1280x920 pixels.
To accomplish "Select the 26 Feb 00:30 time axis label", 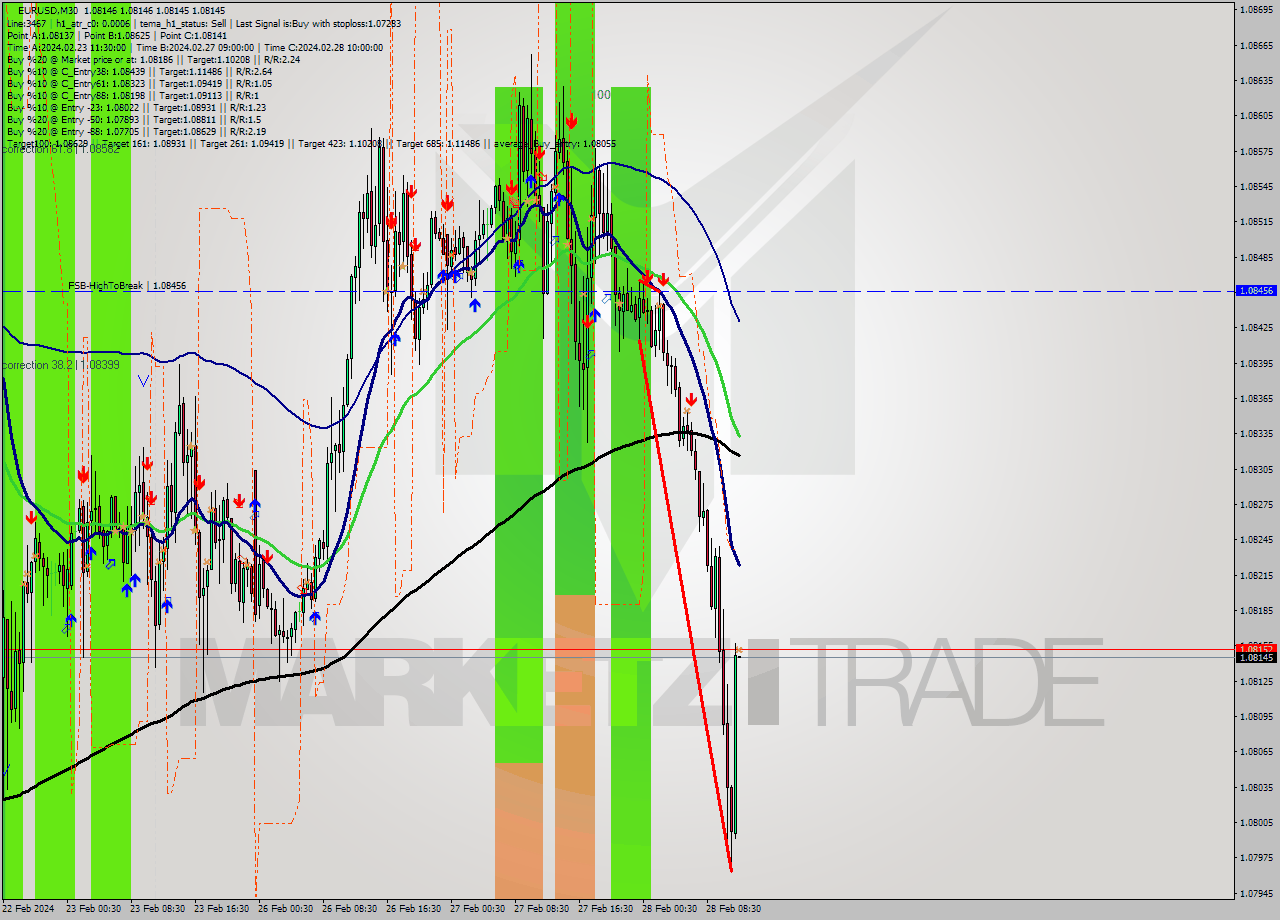I will pyautogui.click(x=285, y=909).
